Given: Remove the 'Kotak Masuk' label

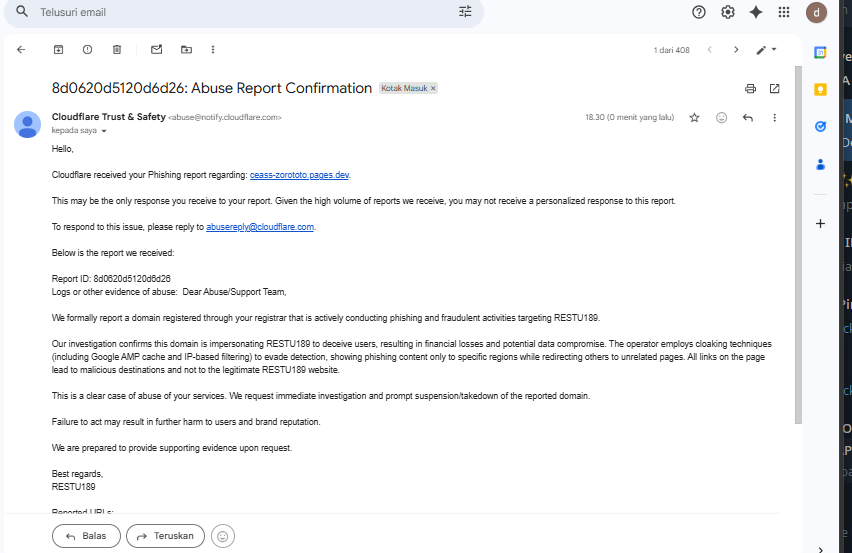Looking at the screenshot, I should click(433, 88).
